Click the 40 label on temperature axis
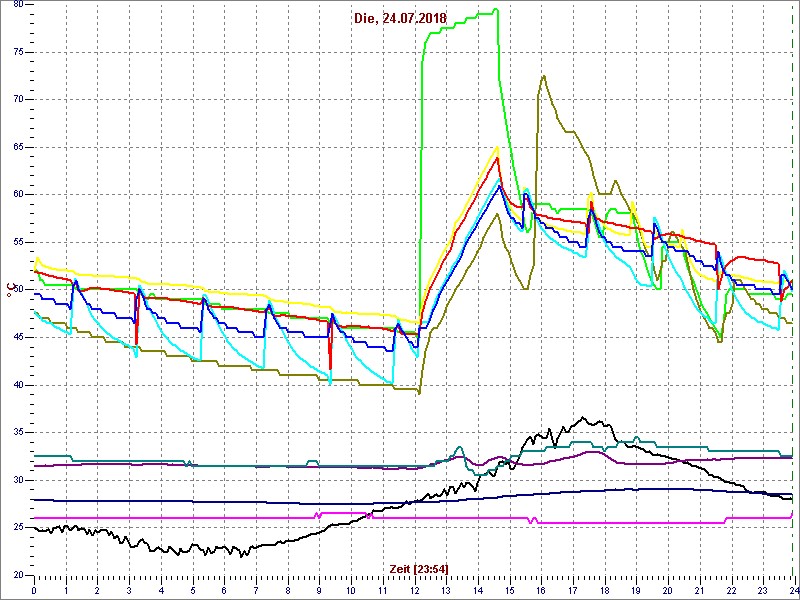The height and width of the screenshot is (600, 800). click(18, 385)
